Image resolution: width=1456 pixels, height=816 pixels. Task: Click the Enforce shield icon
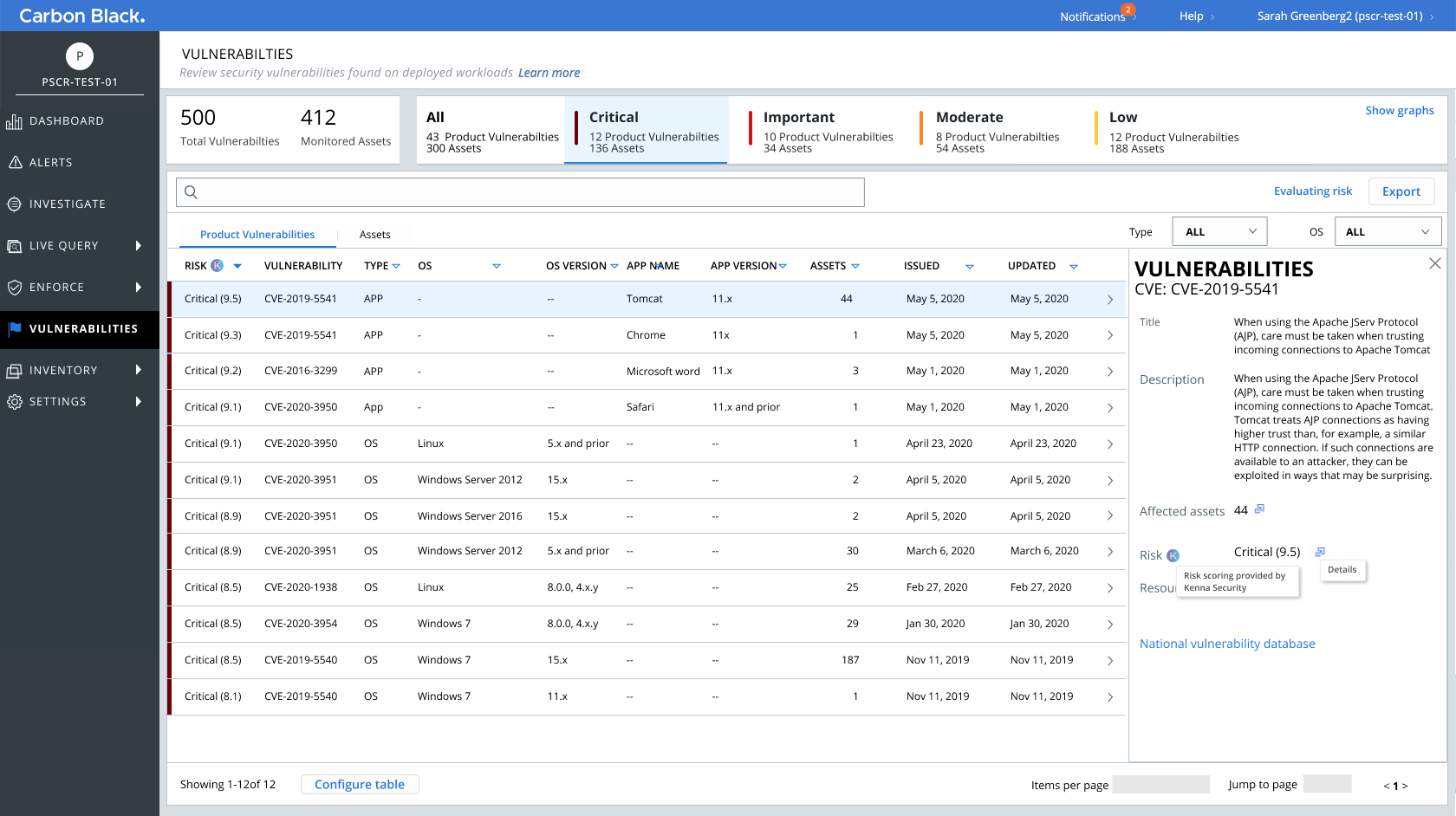tap(14, 288)
